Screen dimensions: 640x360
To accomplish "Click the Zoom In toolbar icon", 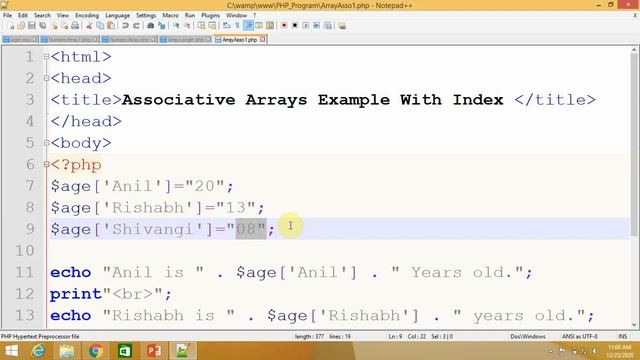I will (177, 26).
